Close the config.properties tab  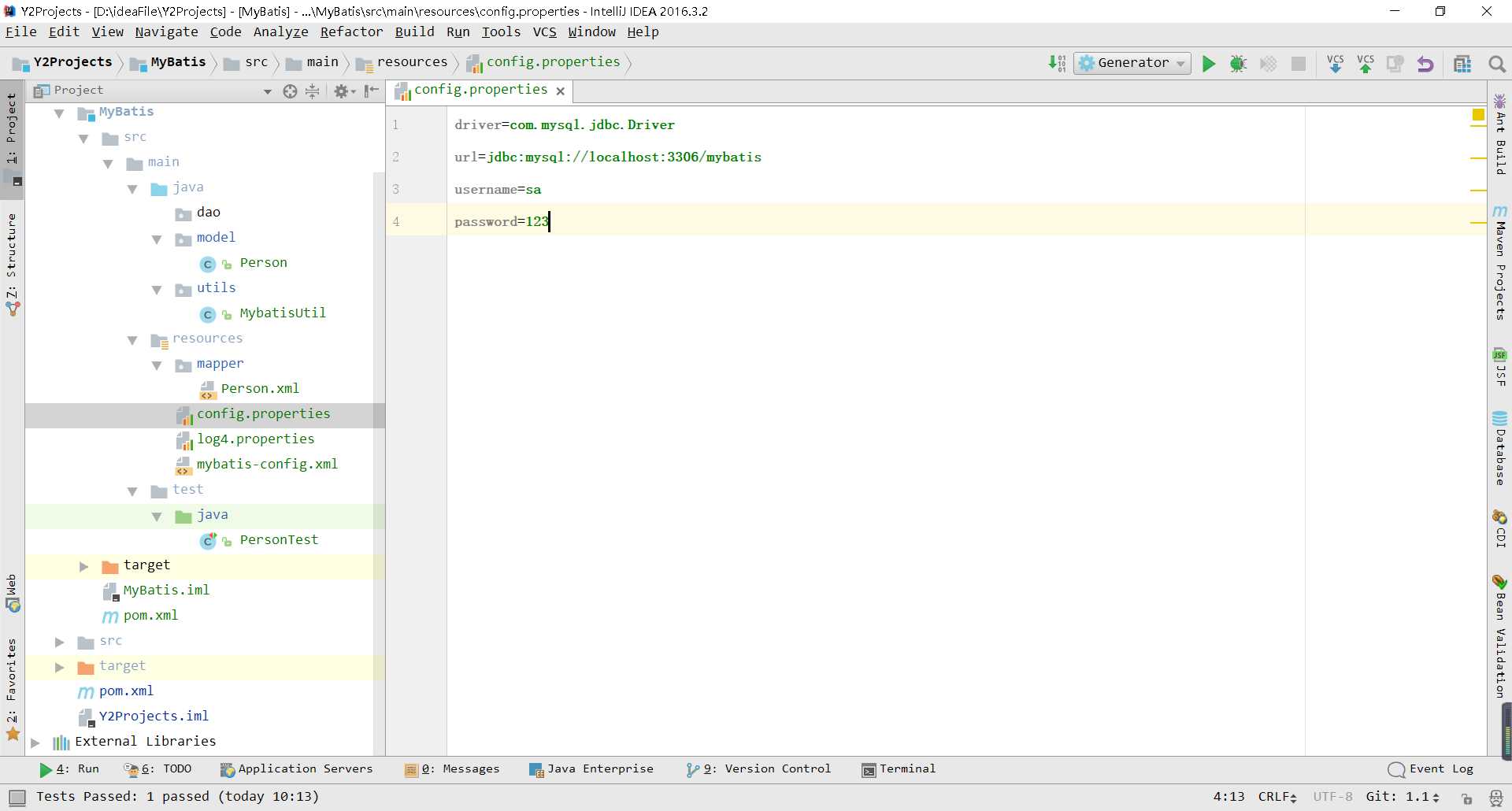[x=561, y=91]
